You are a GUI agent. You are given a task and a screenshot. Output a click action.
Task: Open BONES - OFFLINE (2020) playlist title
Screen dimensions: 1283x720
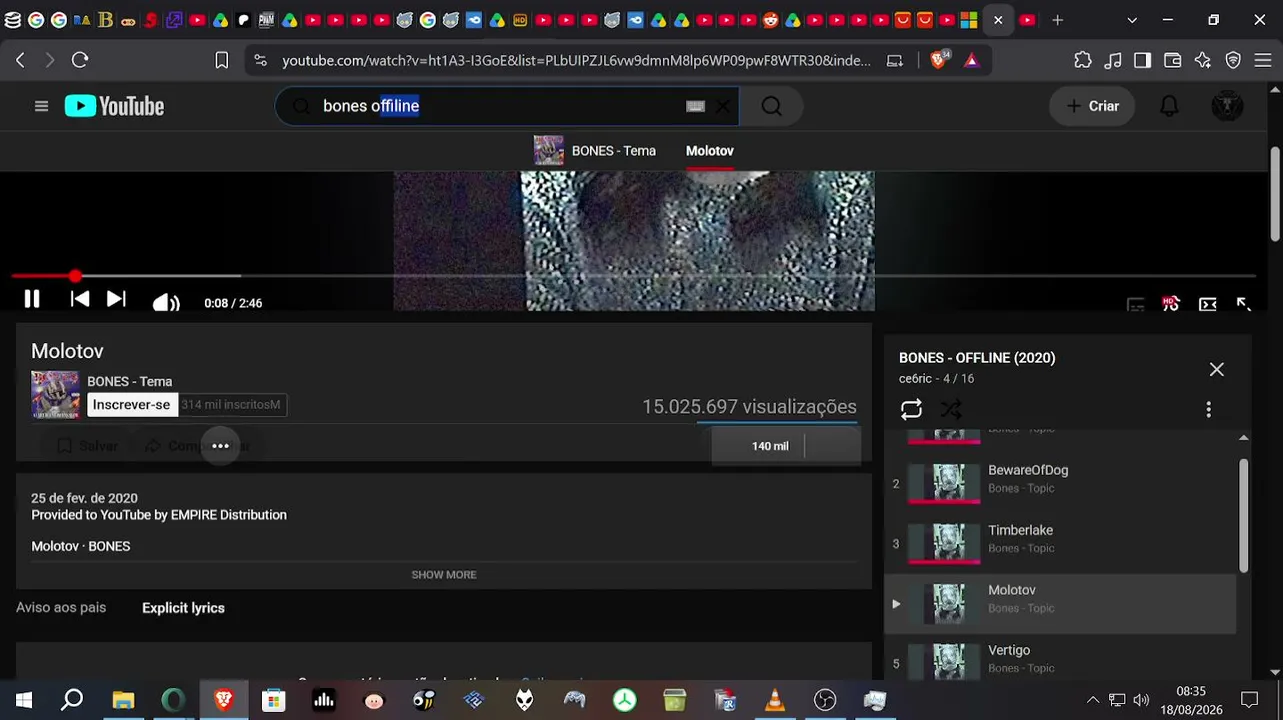pyautogui.click(x=977, y=358)
